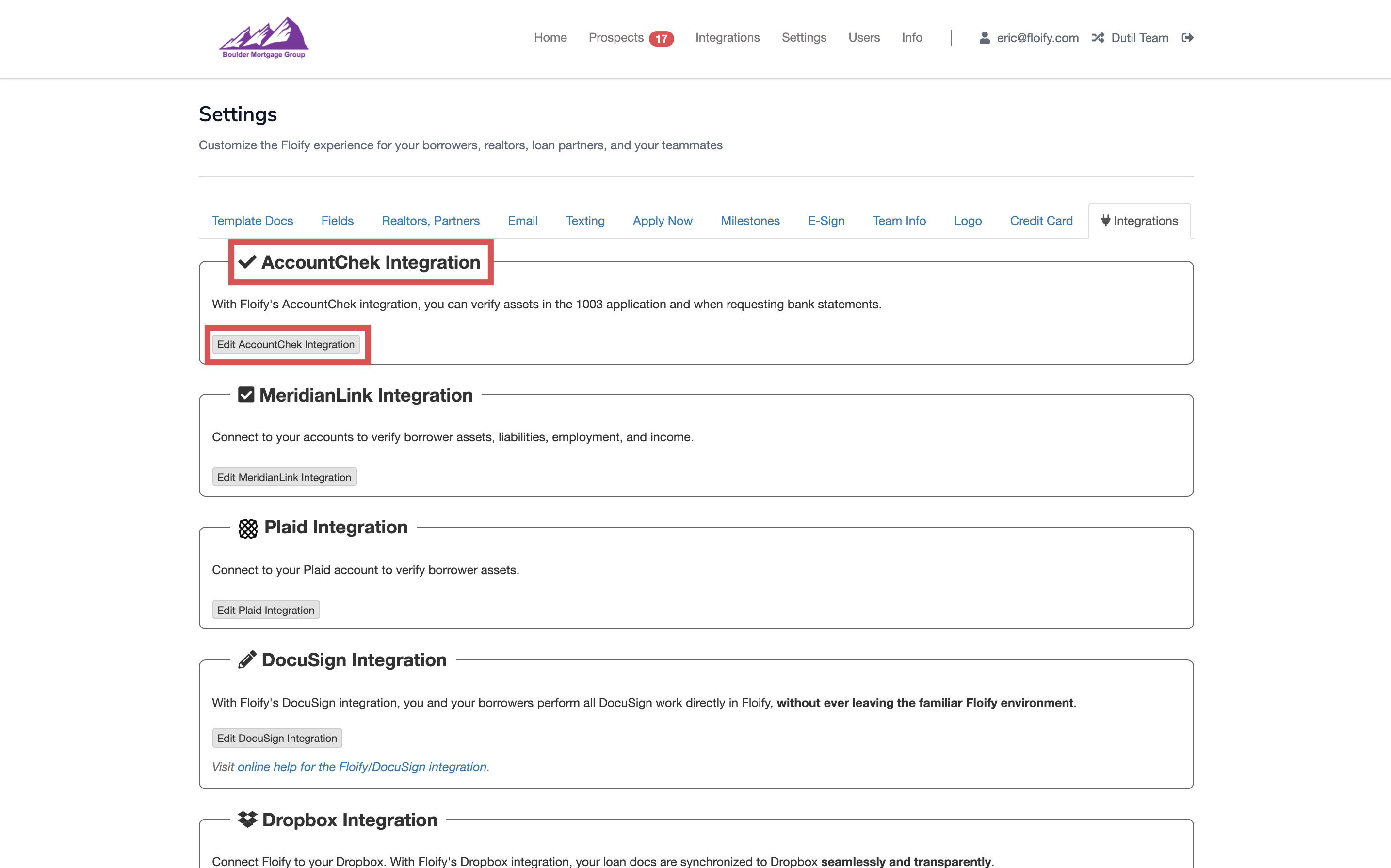Switch to the Template Docs tab
The width and height of the screenshot is (1391, 868).
point(252,221)
